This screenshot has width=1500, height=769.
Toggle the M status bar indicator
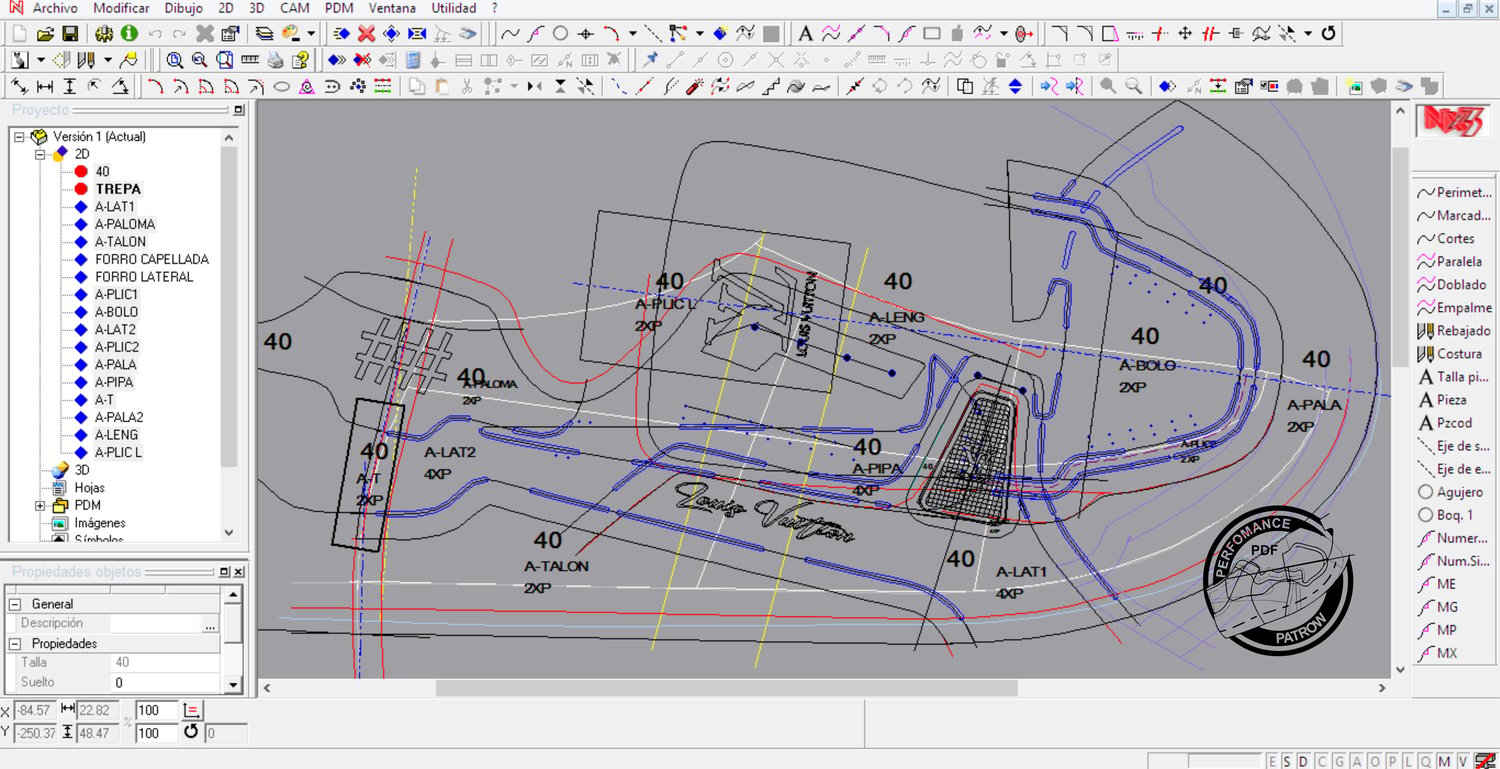coord(1445,761)
